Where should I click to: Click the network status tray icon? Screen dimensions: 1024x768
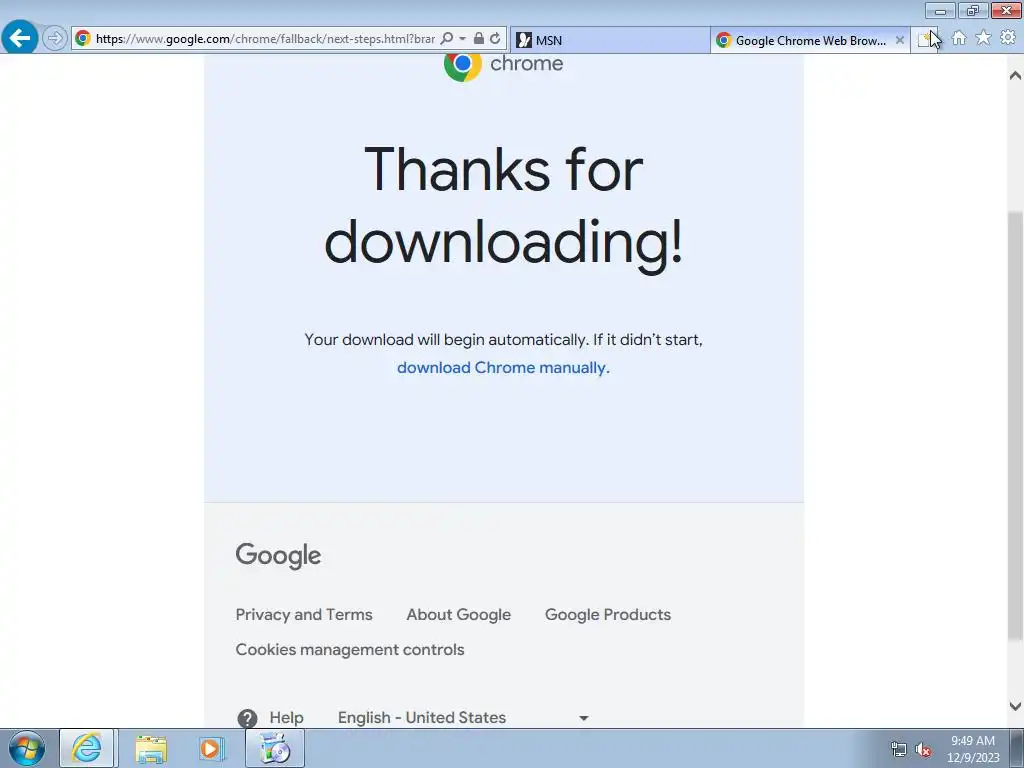899,750
